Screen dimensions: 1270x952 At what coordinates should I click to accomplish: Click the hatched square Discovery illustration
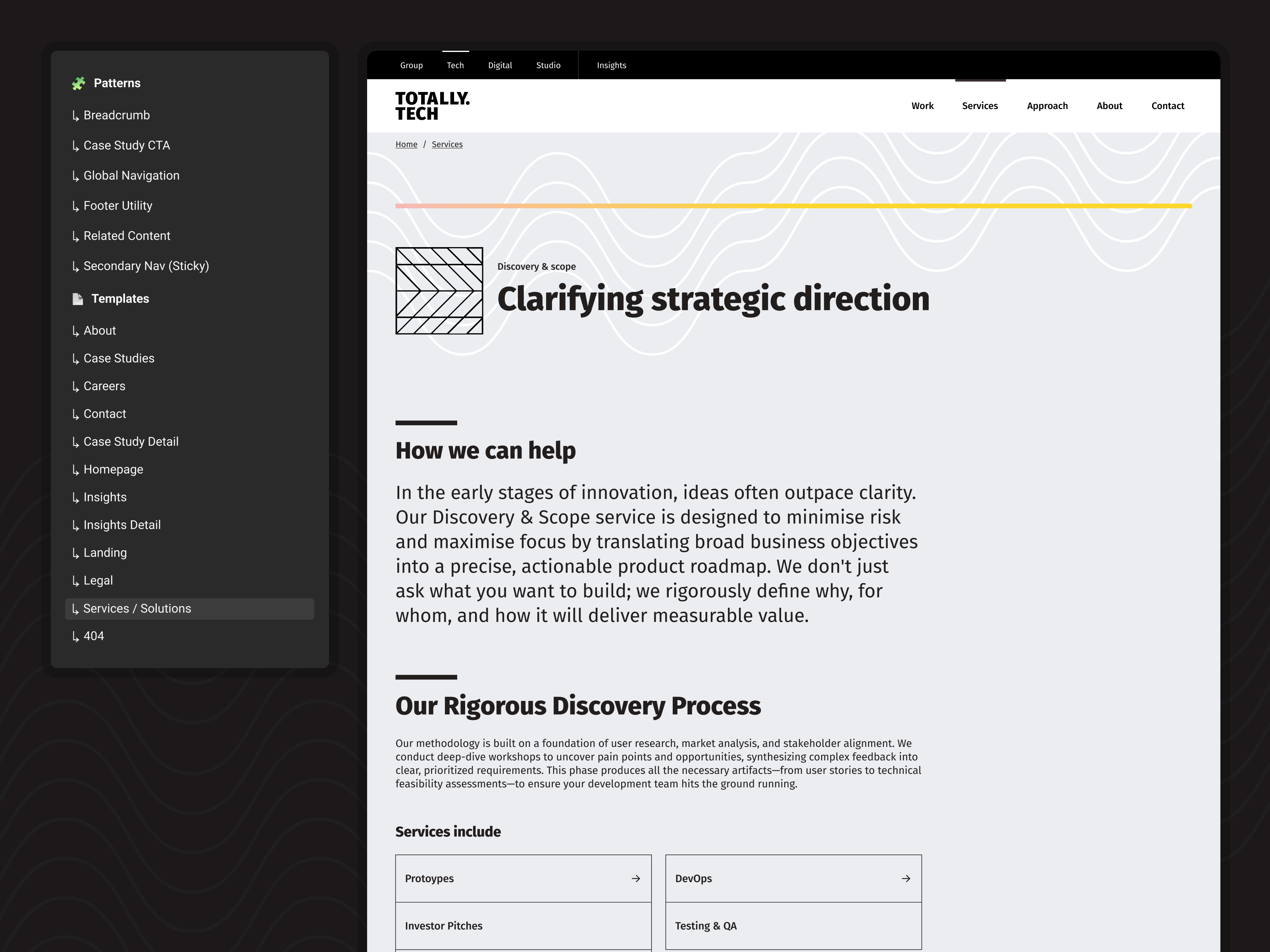[x=439, y=291]
